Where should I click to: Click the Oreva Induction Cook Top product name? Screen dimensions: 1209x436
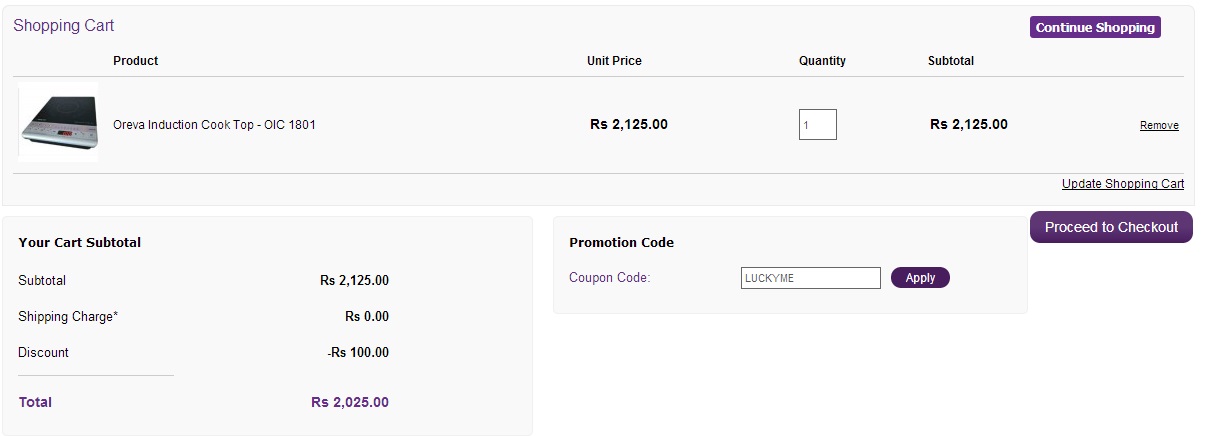pyautogui.click(x=214, y=125)
